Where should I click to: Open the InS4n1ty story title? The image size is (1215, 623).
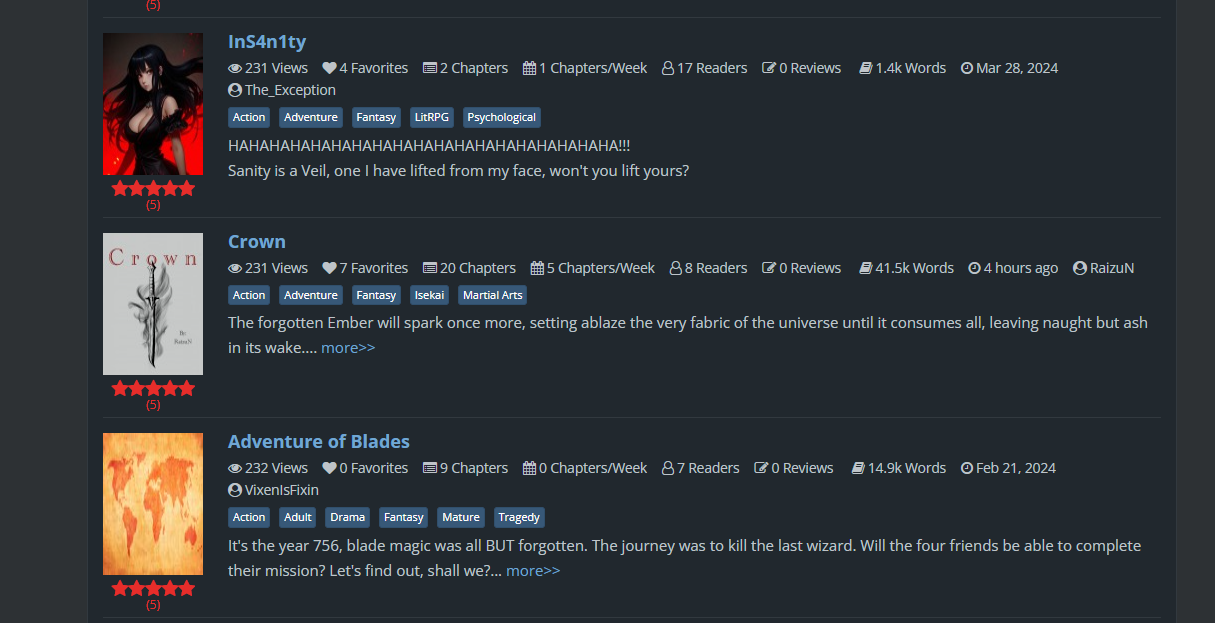tap(267, 41)
